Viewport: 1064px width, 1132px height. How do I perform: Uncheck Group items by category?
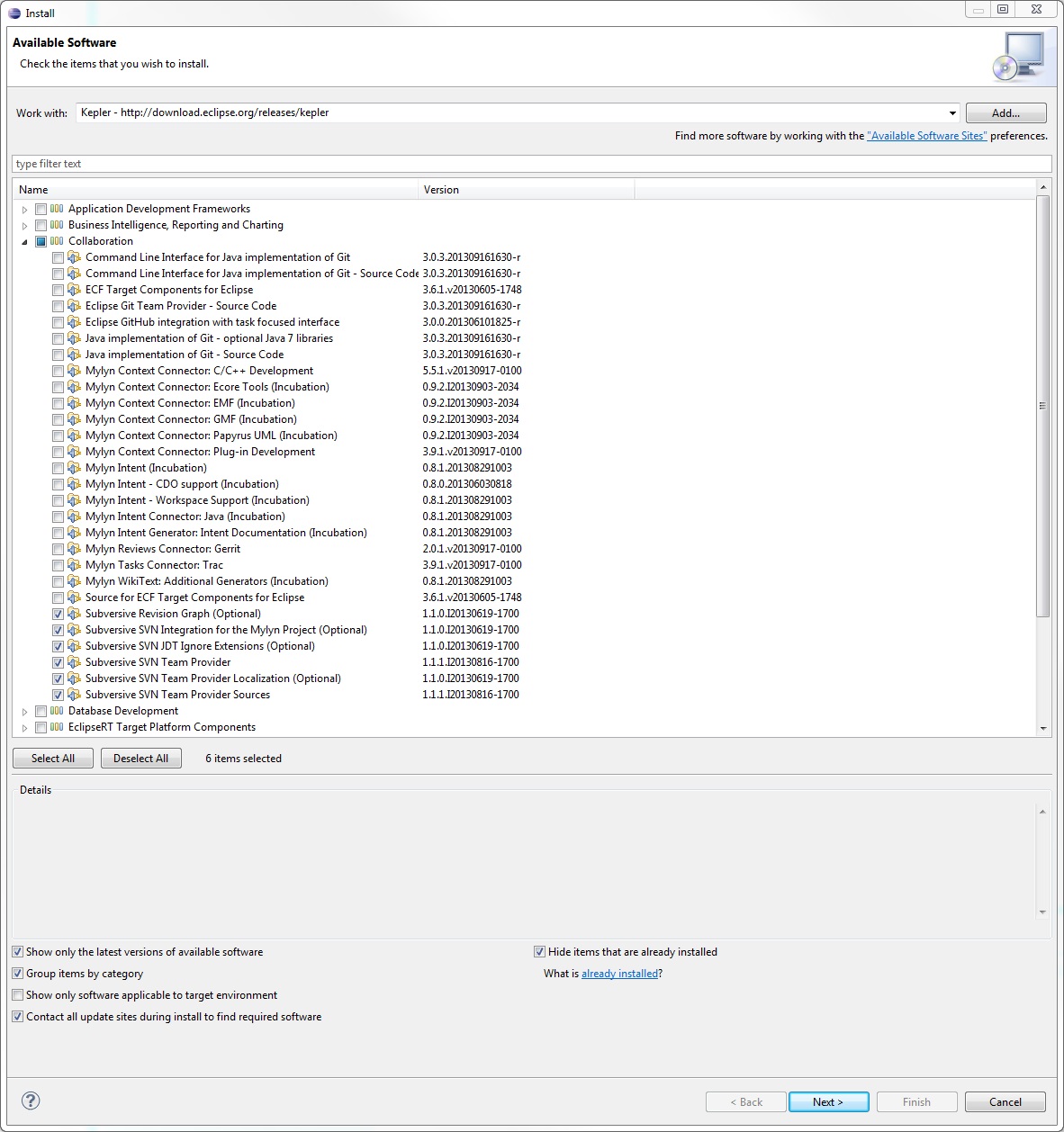point(17,974)
